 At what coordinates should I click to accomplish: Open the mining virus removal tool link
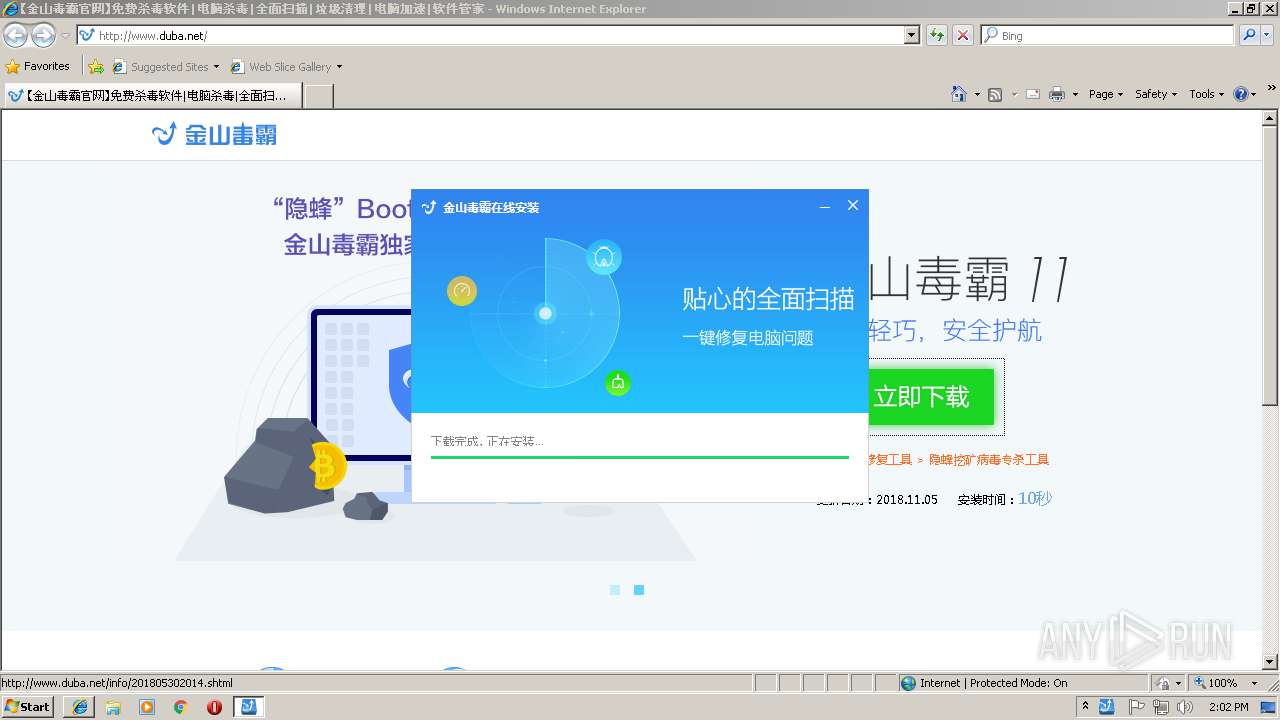988,460
